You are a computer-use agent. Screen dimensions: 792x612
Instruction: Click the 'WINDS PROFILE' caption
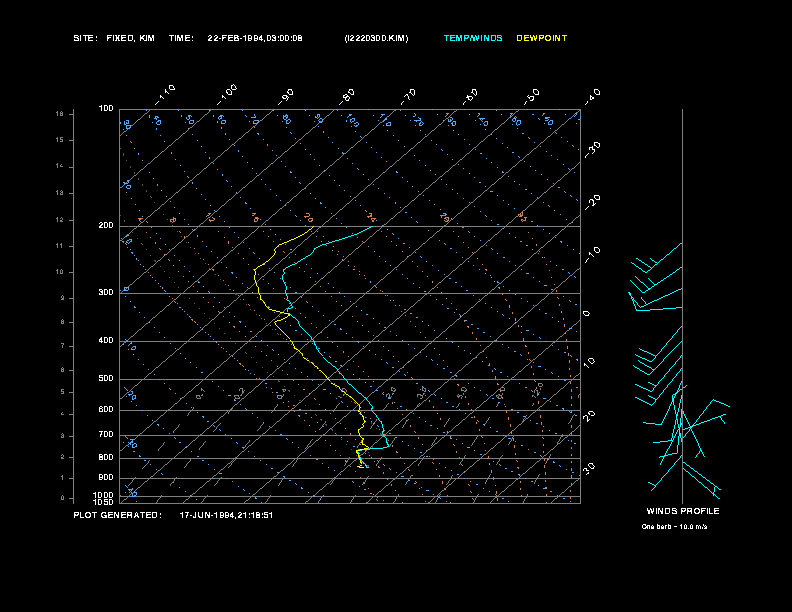pos(683,511)
